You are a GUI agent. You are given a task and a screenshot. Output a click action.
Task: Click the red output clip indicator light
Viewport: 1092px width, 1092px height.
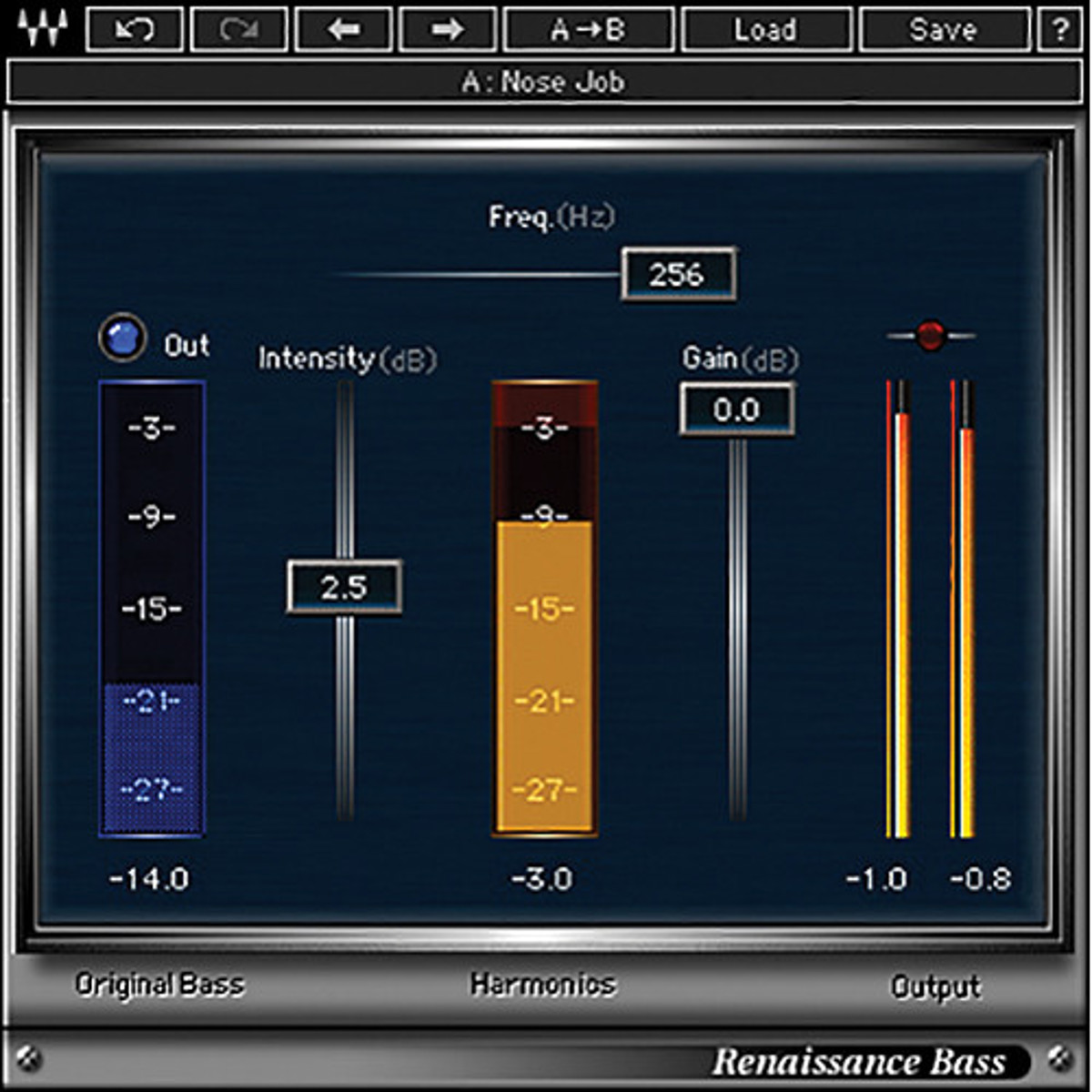click(x=930, y=336)
